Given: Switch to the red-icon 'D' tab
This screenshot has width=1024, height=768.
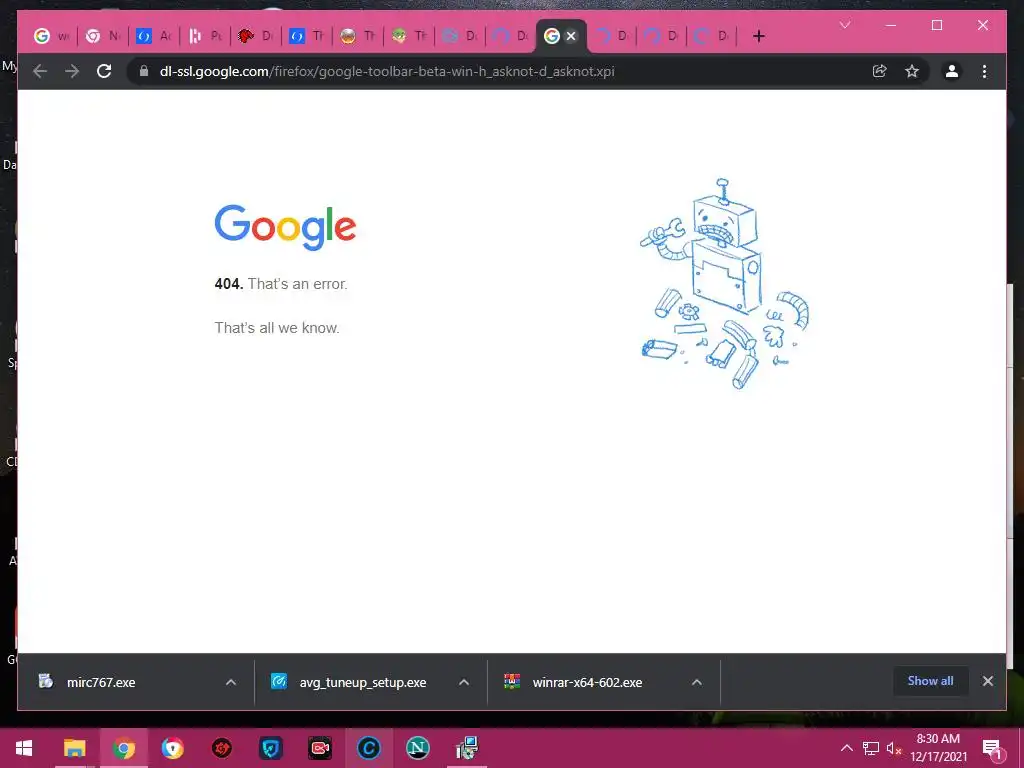Looking at the screenshot, I should (255, 36).
